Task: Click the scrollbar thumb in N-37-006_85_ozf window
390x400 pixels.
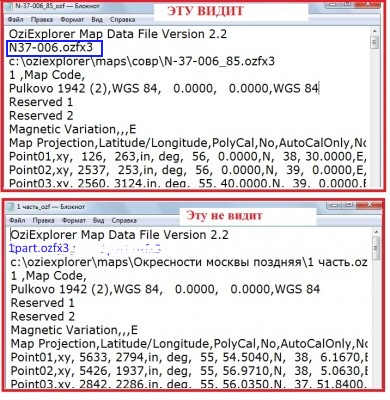Action: point(375,42)
